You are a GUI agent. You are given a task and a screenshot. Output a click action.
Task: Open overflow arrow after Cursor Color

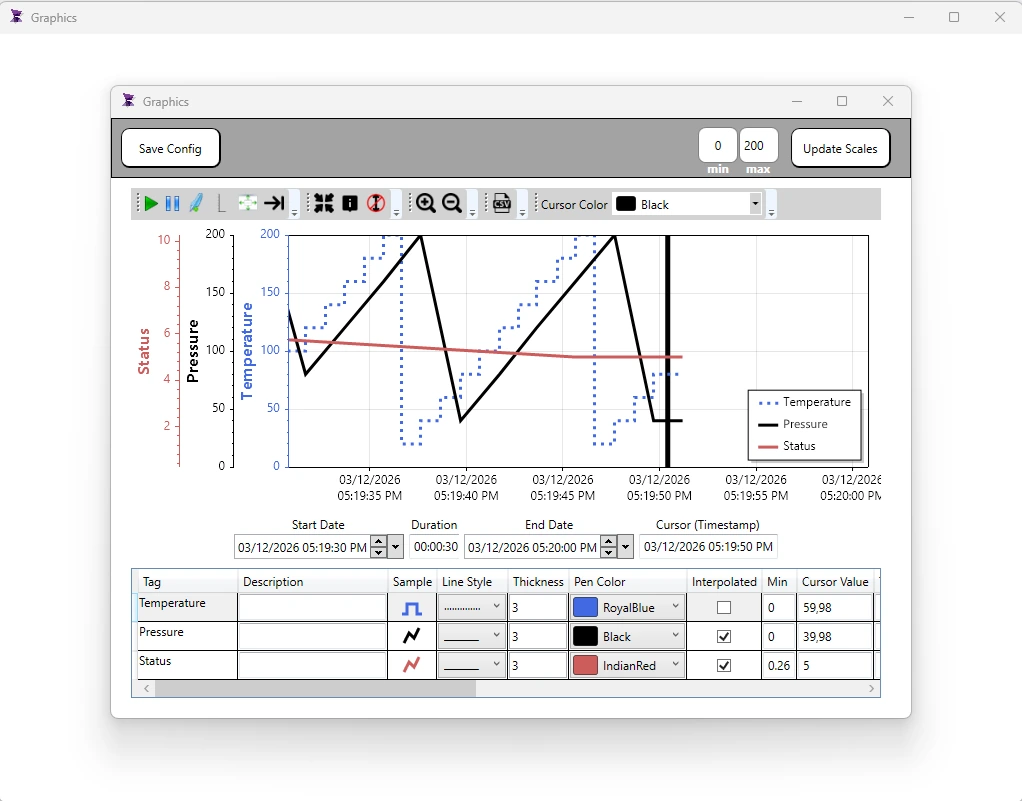(772, 212)
